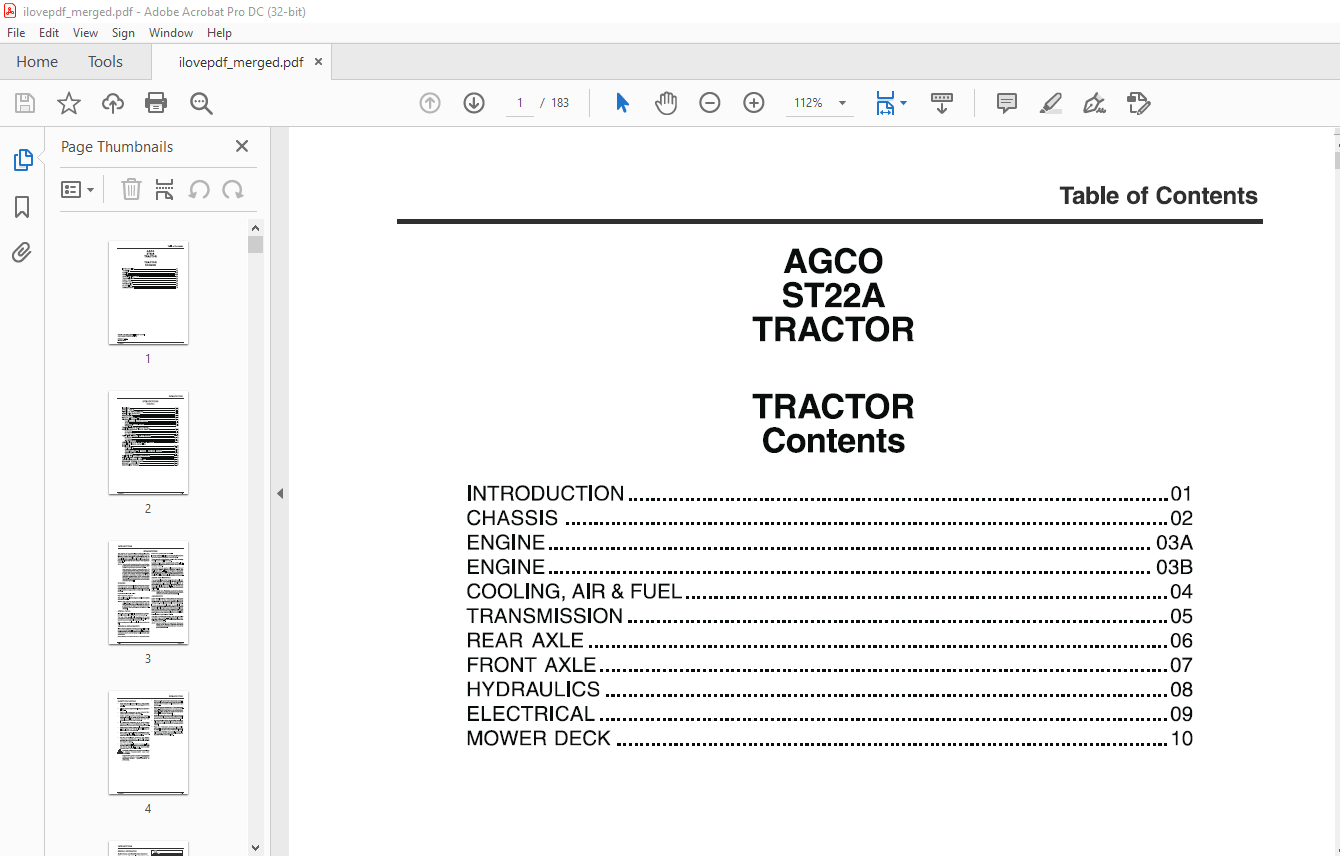Open the Window menu
1340x856 pixels.
171,33
